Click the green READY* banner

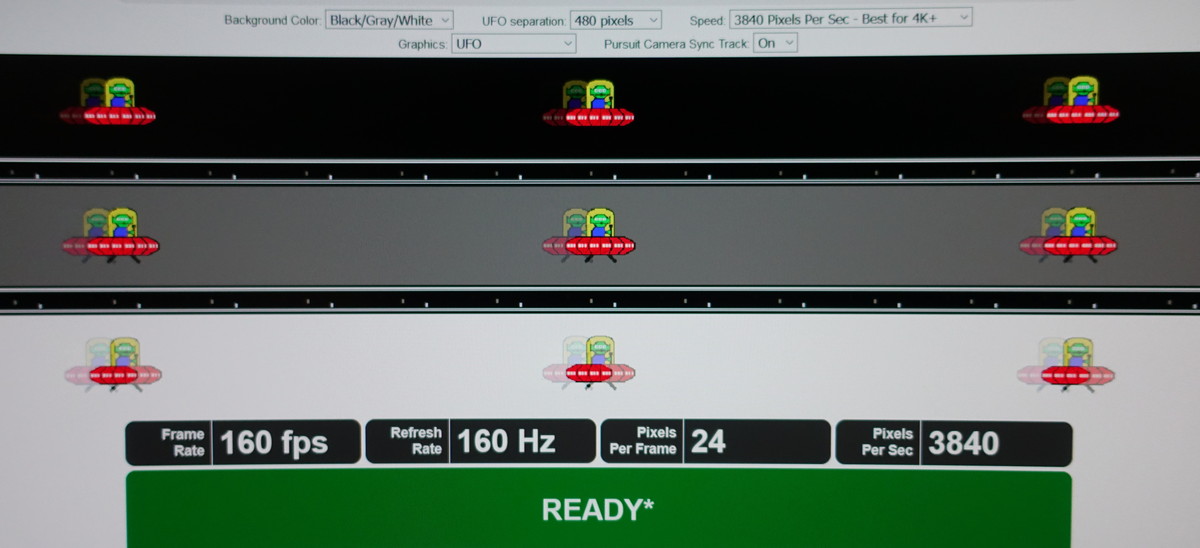click(598, 509)
